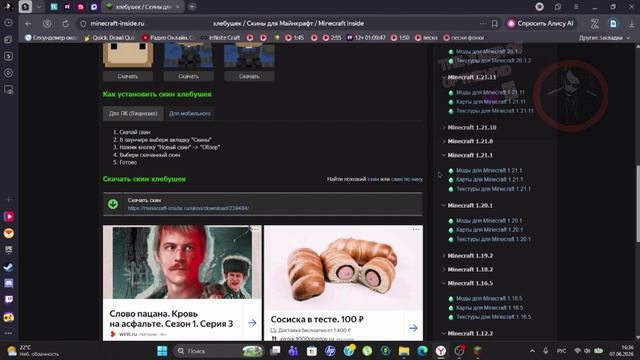This screenshot has height=360, width=640.
Task: Click the green download smiley icon
Action: (x=113, y=204)
